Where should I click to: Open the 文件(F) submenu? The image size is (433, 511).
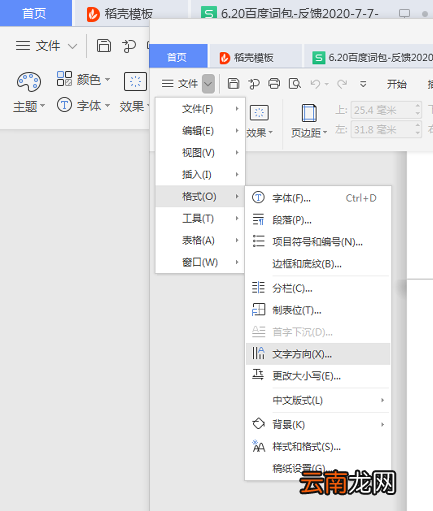pyautogui.click(x=200, y=109)
